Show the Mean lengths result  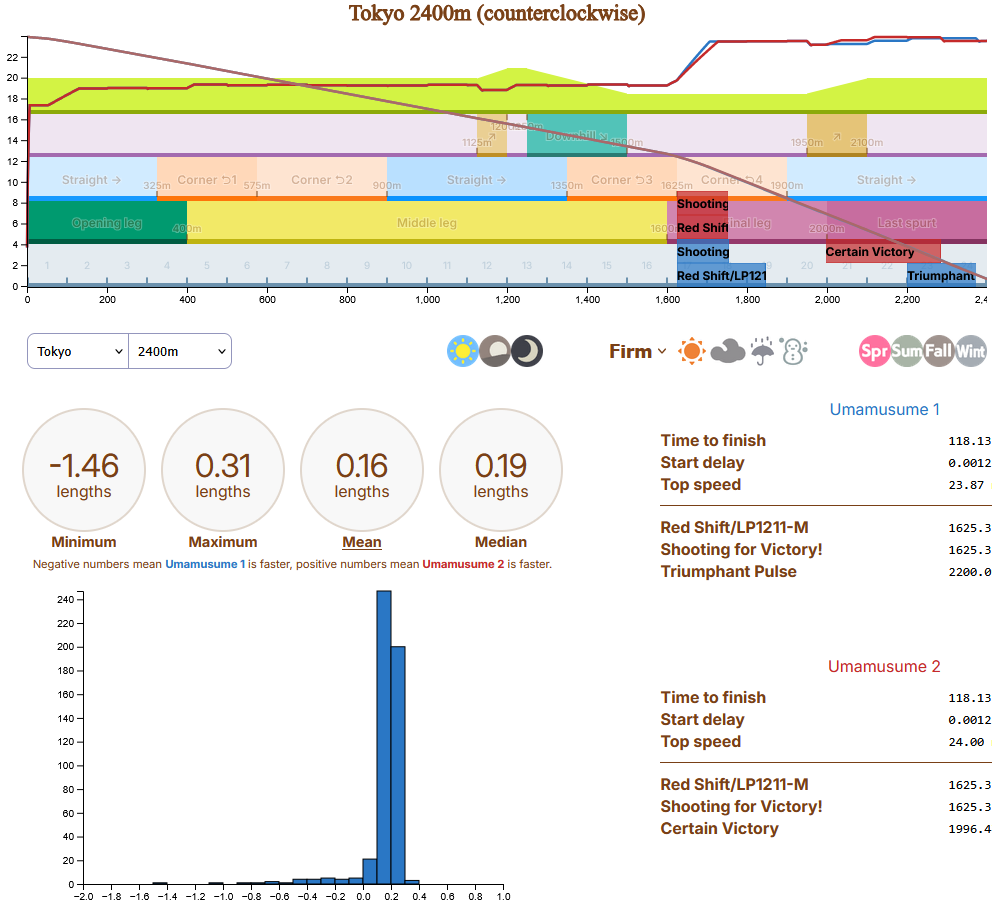(x=362, y=479)
